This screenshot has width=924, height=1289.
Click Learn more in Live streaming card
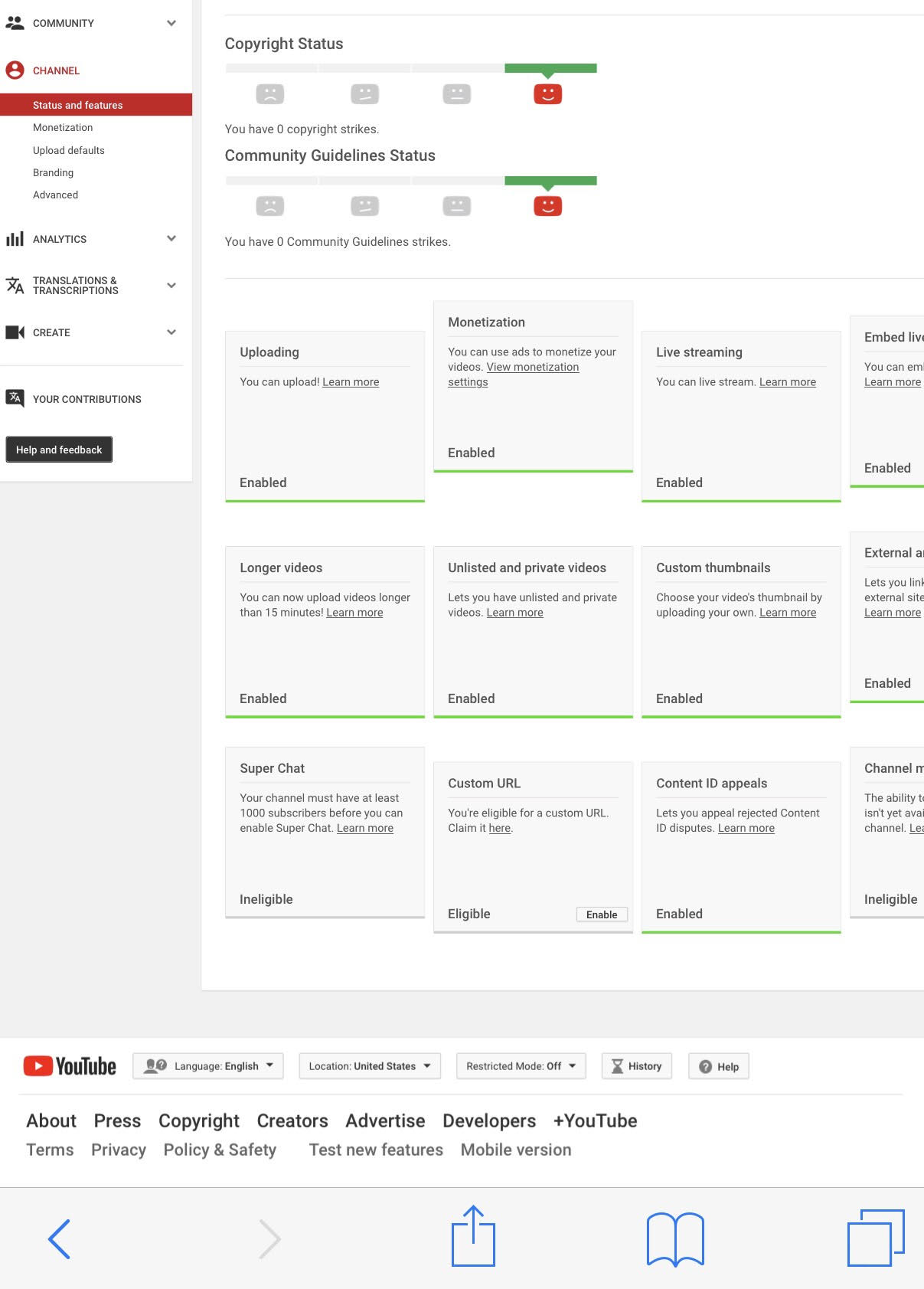coord(788,382)
